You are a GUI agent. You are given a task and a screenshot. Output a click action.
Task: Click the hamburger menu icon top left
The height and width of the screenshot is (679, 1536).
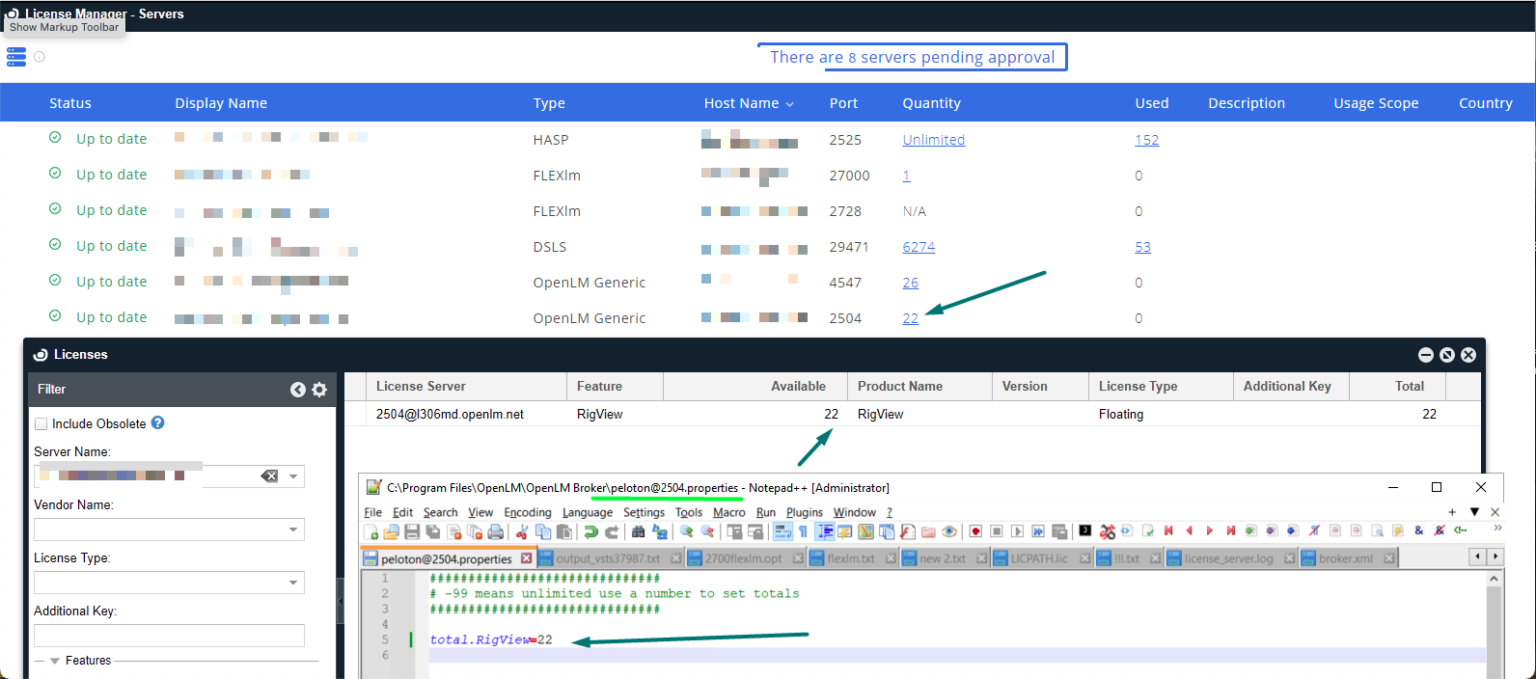pyautogui.click(x=16, y=57)
